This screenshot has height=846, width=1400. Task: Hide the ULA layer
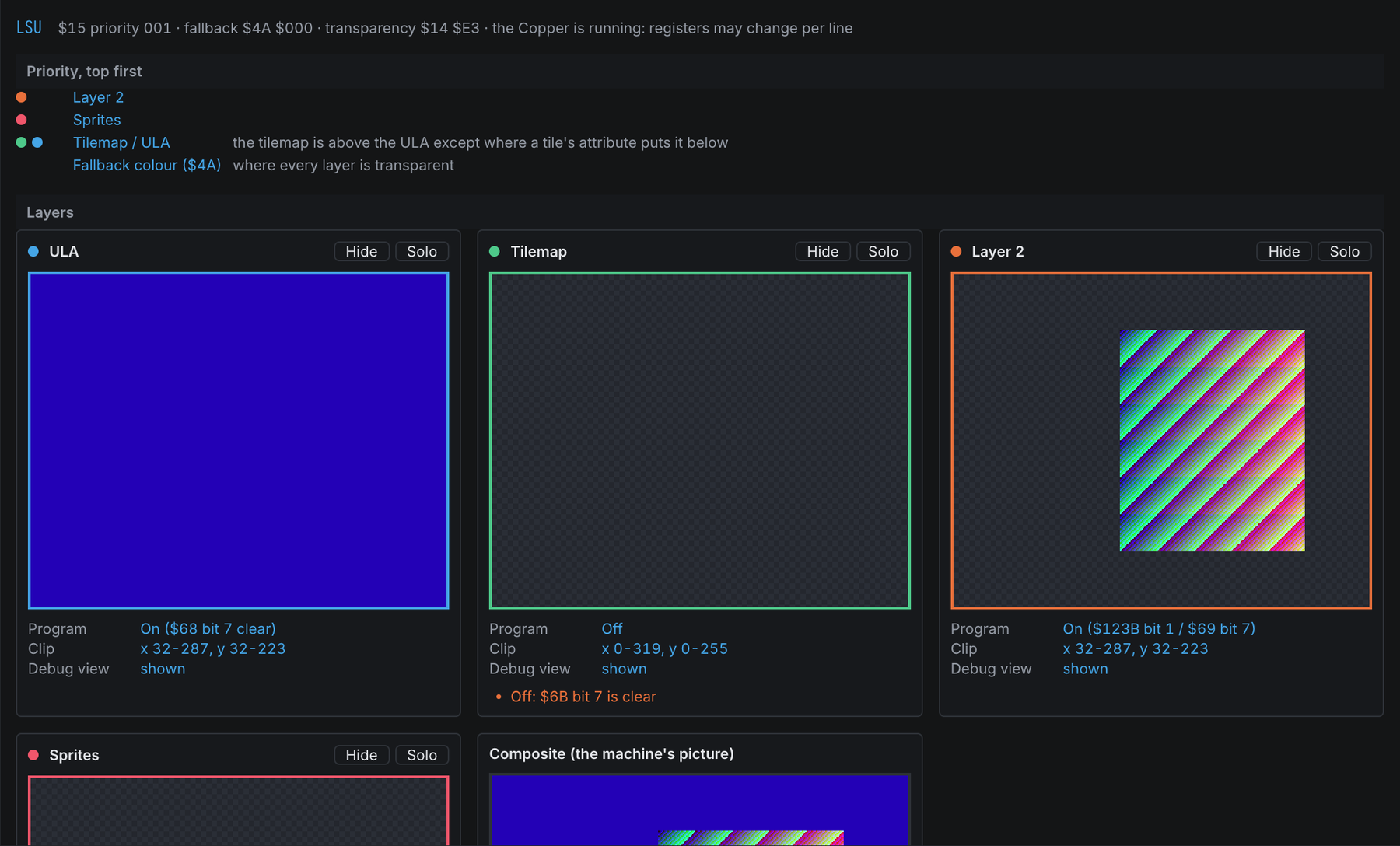362,251
